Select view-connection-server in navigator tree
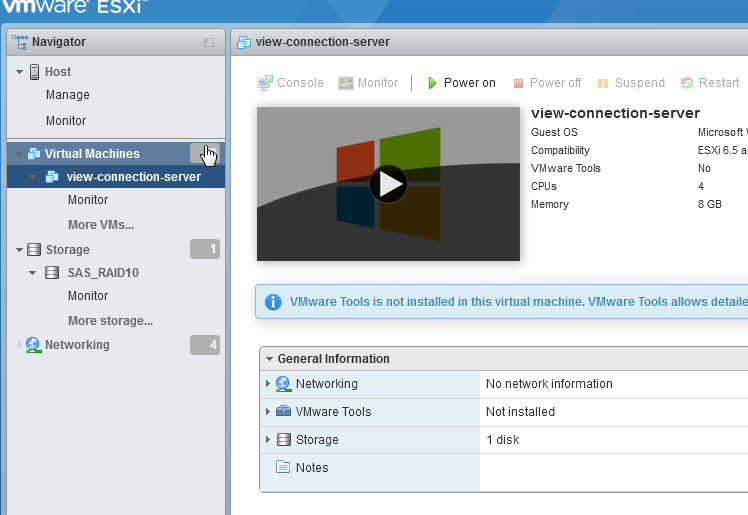The height and width of the screenshot is (515, 748). tap(134, 177)
